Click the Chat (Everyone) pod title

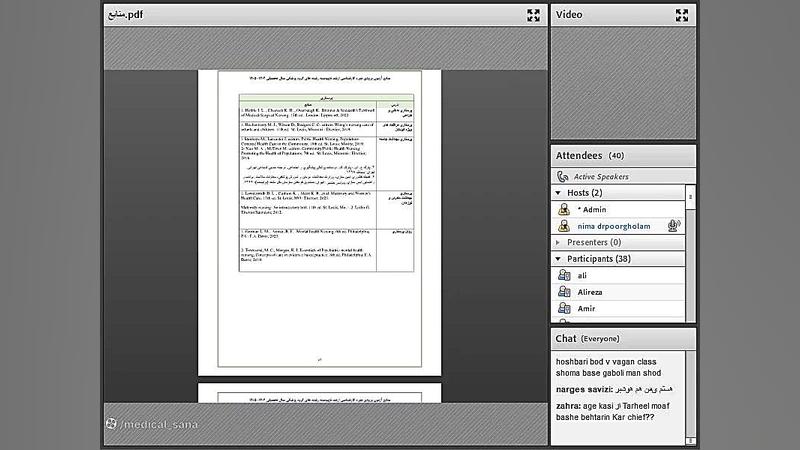click(x=587, y=339)
